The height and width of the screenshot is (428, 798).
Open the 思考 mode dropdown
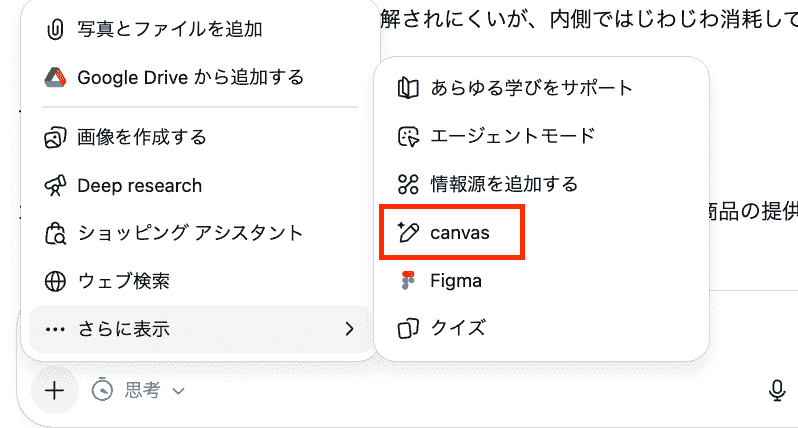tap(139, 390)
